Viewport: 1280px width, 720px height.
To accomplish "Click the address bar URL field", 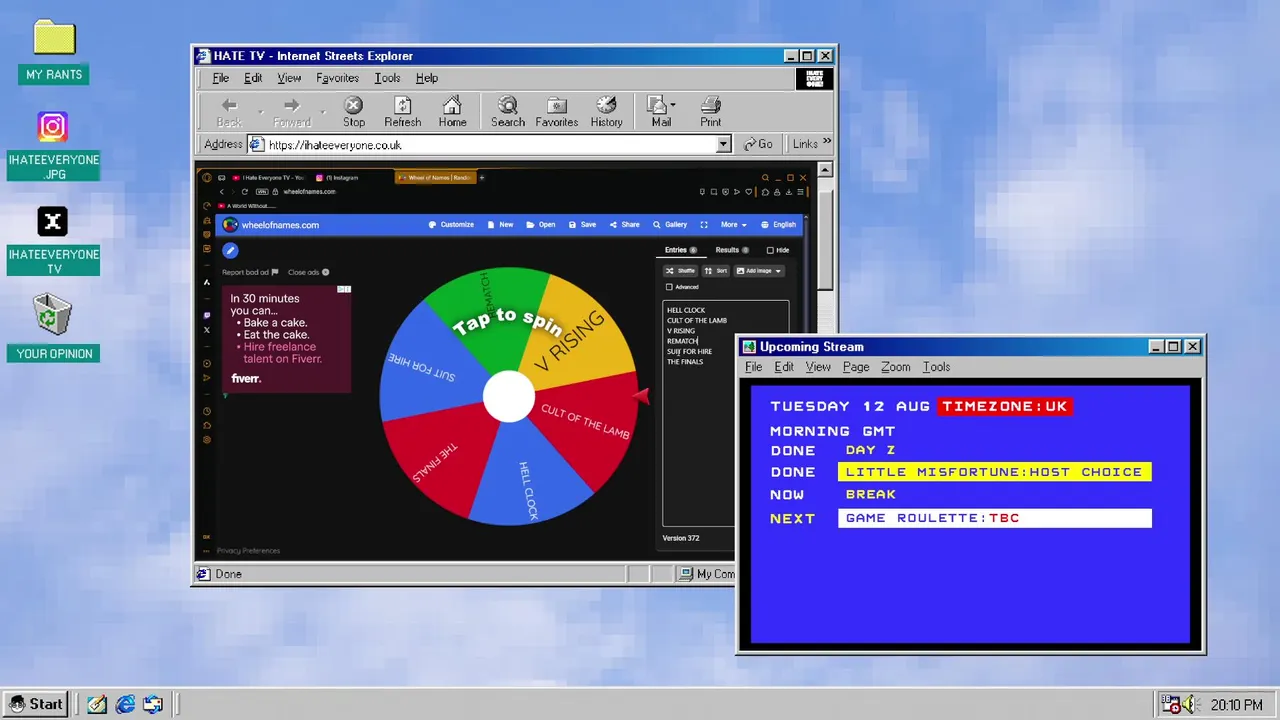I will (x=490, y=144).
